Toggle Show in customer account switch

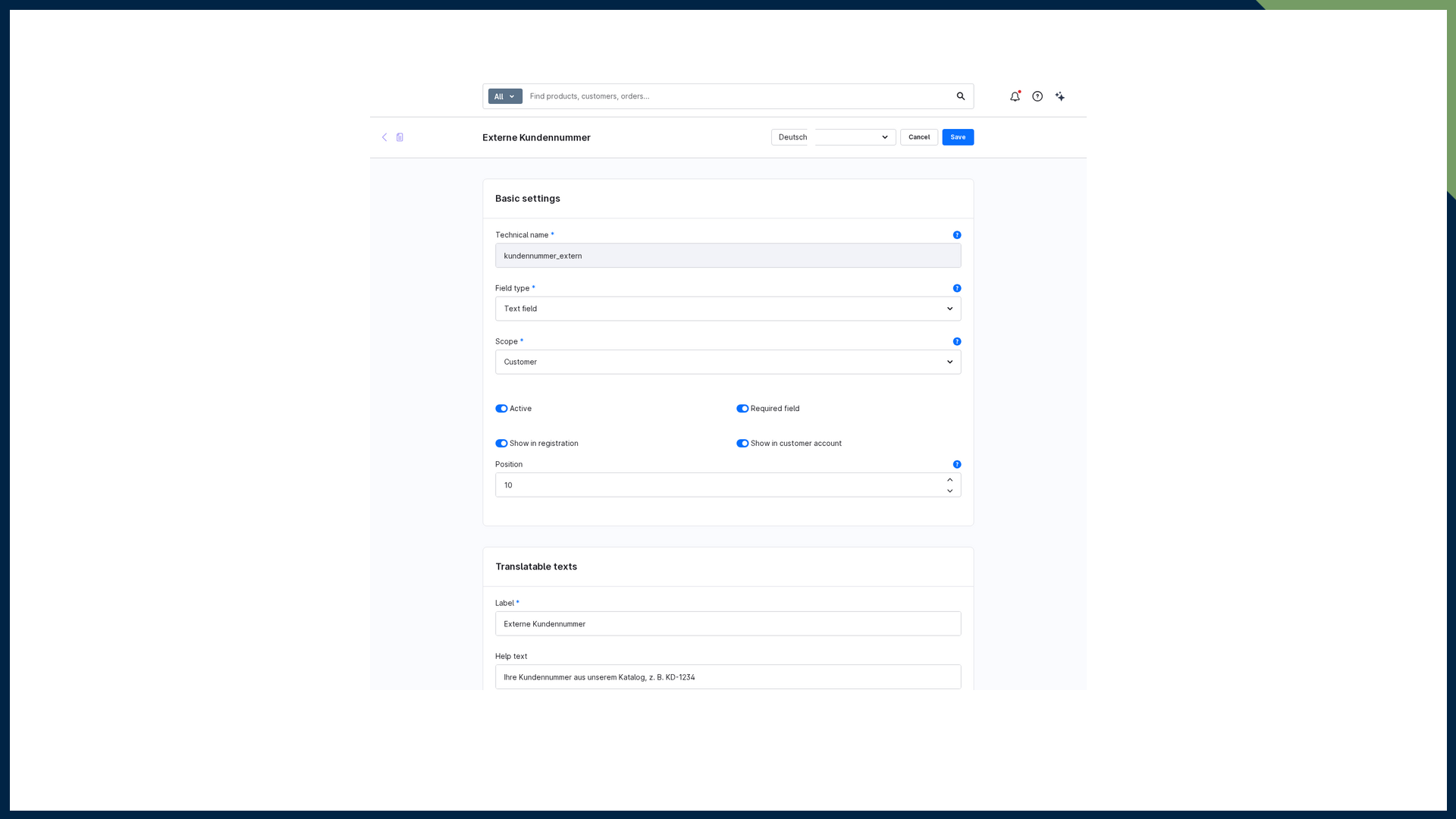click(742, 444)
